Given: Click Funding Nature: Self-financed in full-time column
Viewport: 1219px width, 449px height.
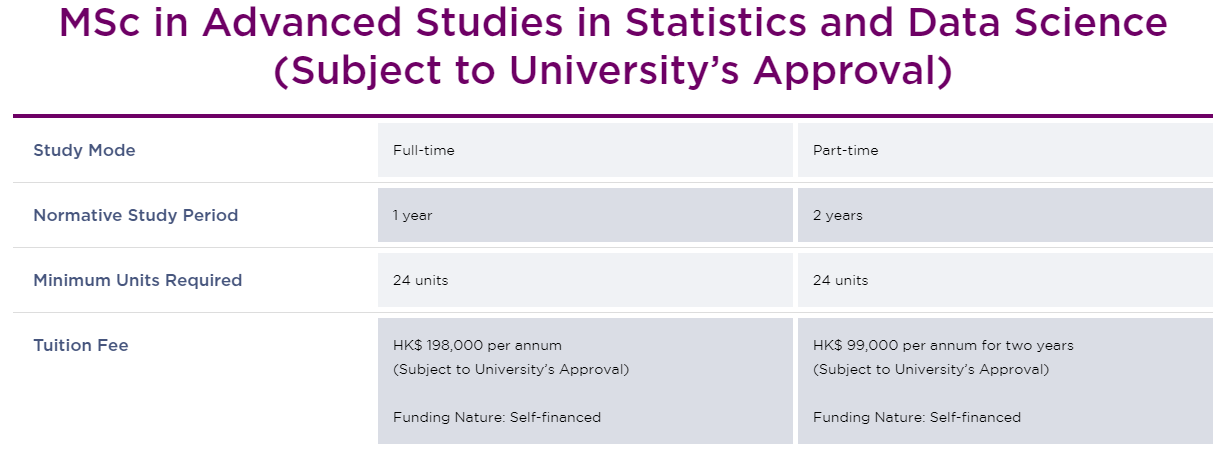Looking at the screenshot, I should pos(497,417).
